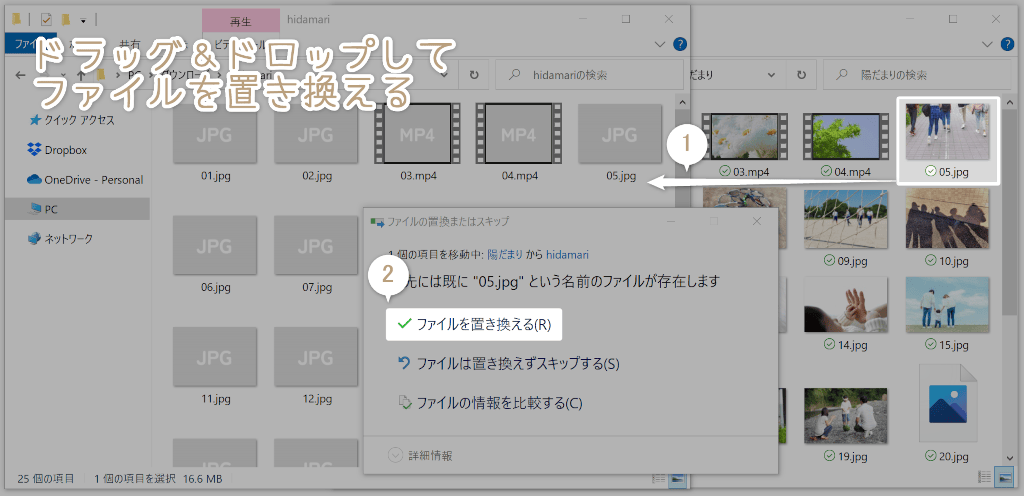Select クイック アクセス in the navigation pane

coord(71,120)
